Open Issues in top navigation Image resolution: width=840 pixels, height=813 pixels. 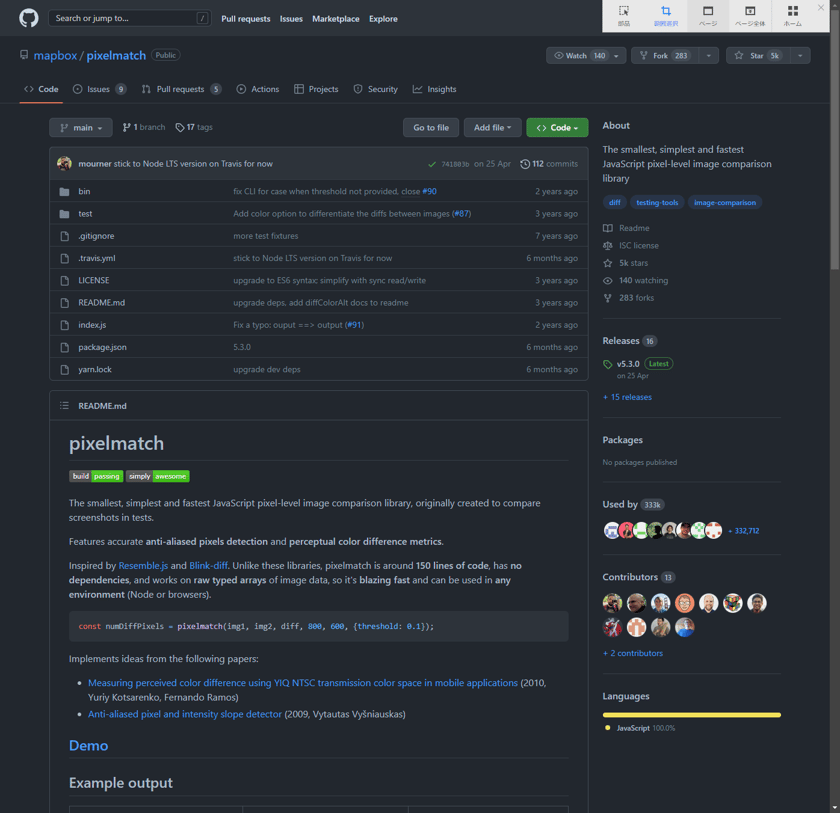click(x=291, y=19)
